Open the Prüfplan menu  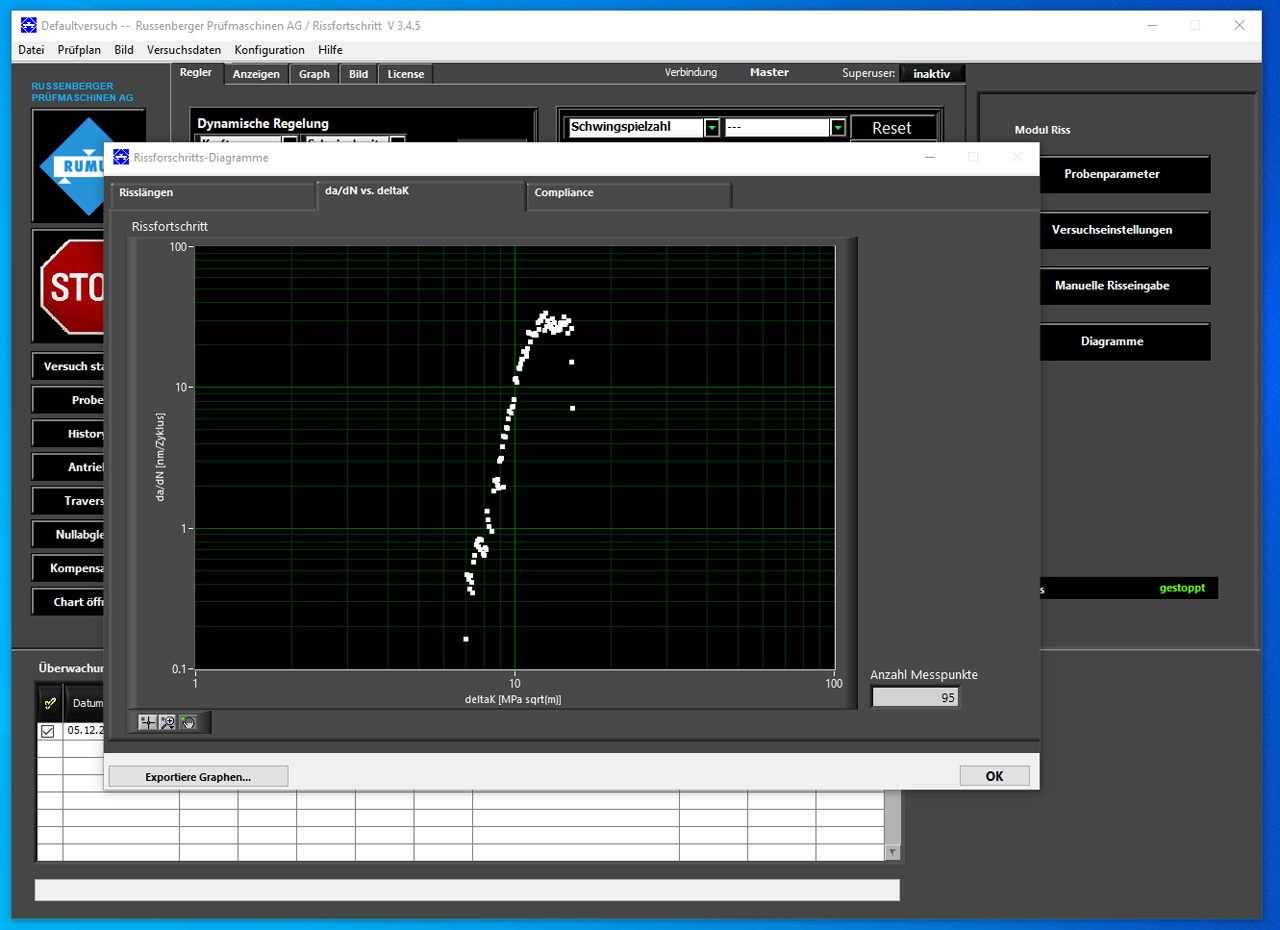pyautogui.click(x=79, y=50)
